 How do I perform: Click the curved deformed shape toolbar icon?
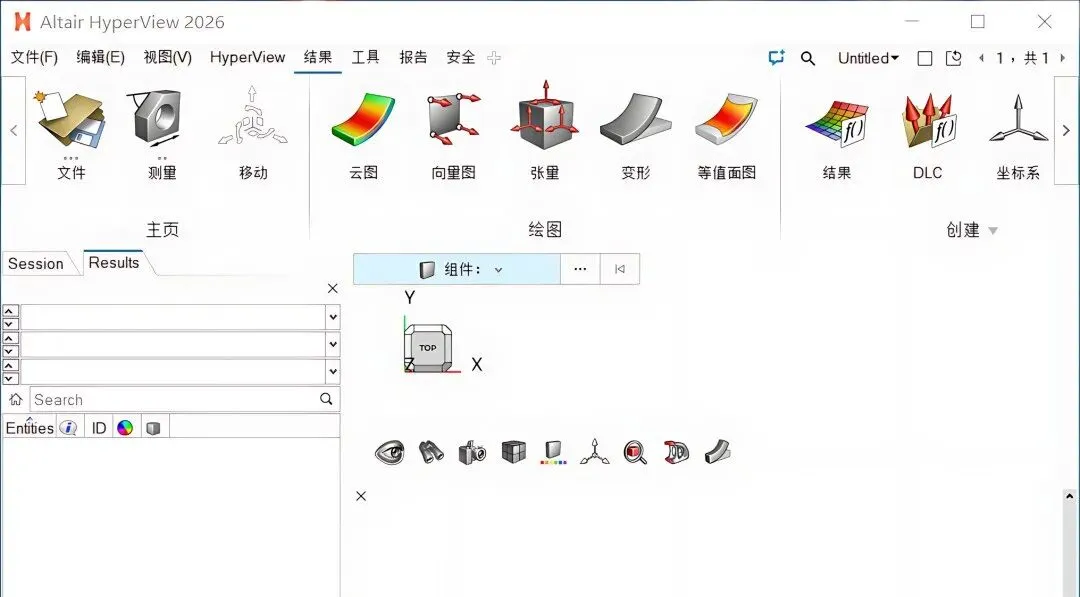pyautogui.click(x=718, y=452)
